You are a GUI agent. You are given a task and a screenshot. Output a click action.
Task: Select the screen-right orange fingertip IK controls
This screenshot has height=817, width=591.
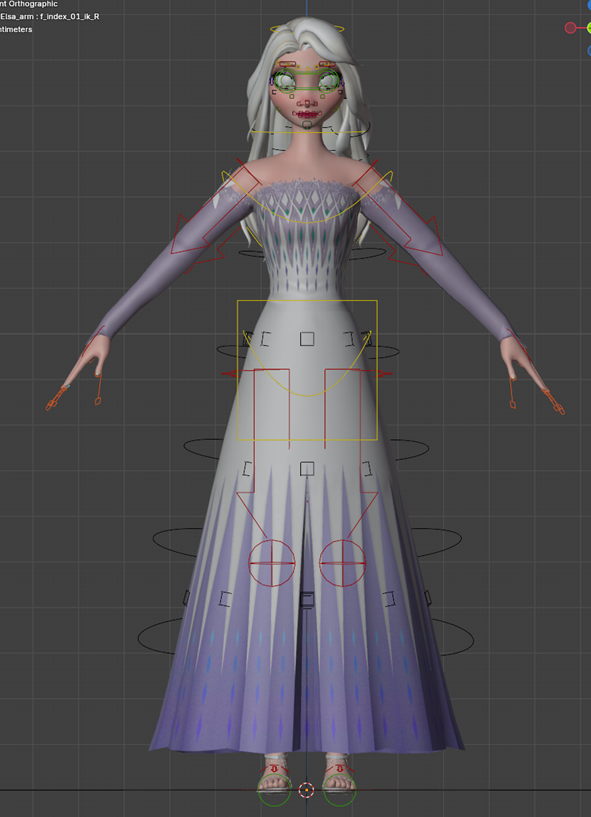(x=553, y=402)
